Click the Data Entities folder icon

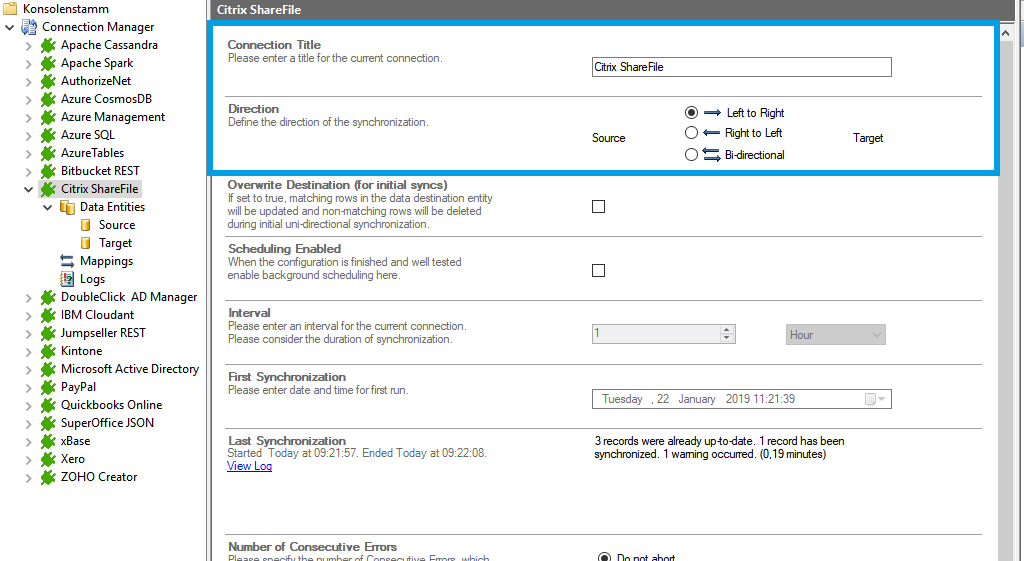pyautogui.click(x=67, y=207)
